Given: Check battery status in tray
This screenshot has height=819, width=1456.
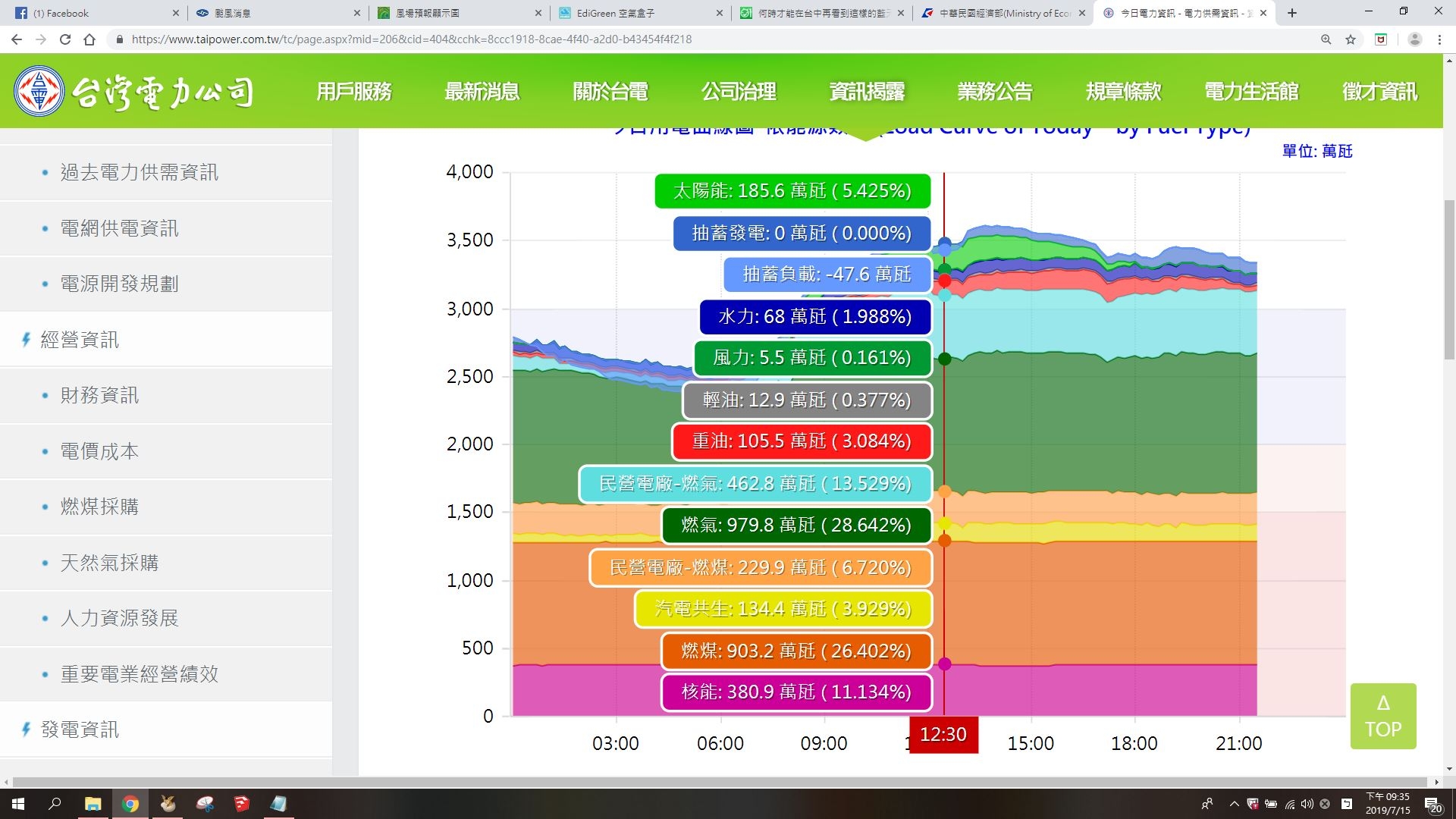Looking at the screenshot, I should pyautogui.click(x=1271, y=804).
